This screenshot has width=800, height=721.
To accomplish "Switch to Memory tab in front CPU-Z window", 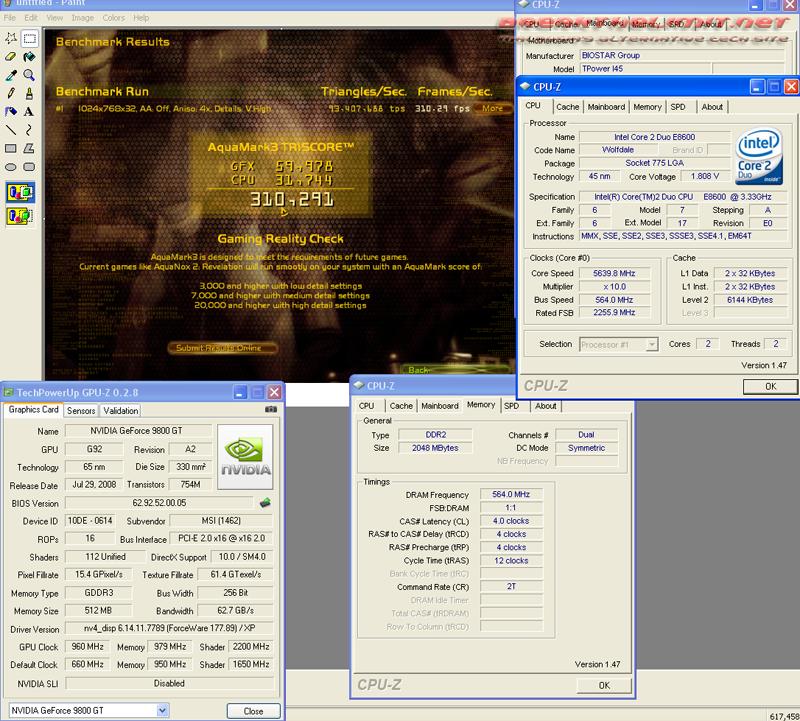I will click(x=647, y=107).
